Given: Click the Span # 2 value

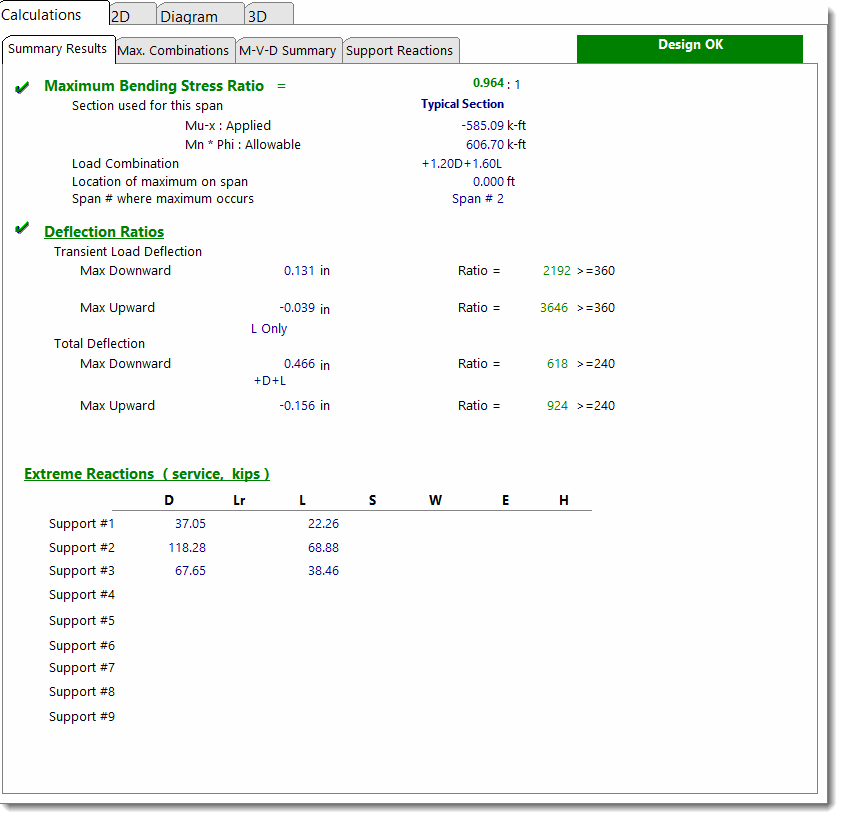Looking at the screenshot, I should [x=478, y=199].
